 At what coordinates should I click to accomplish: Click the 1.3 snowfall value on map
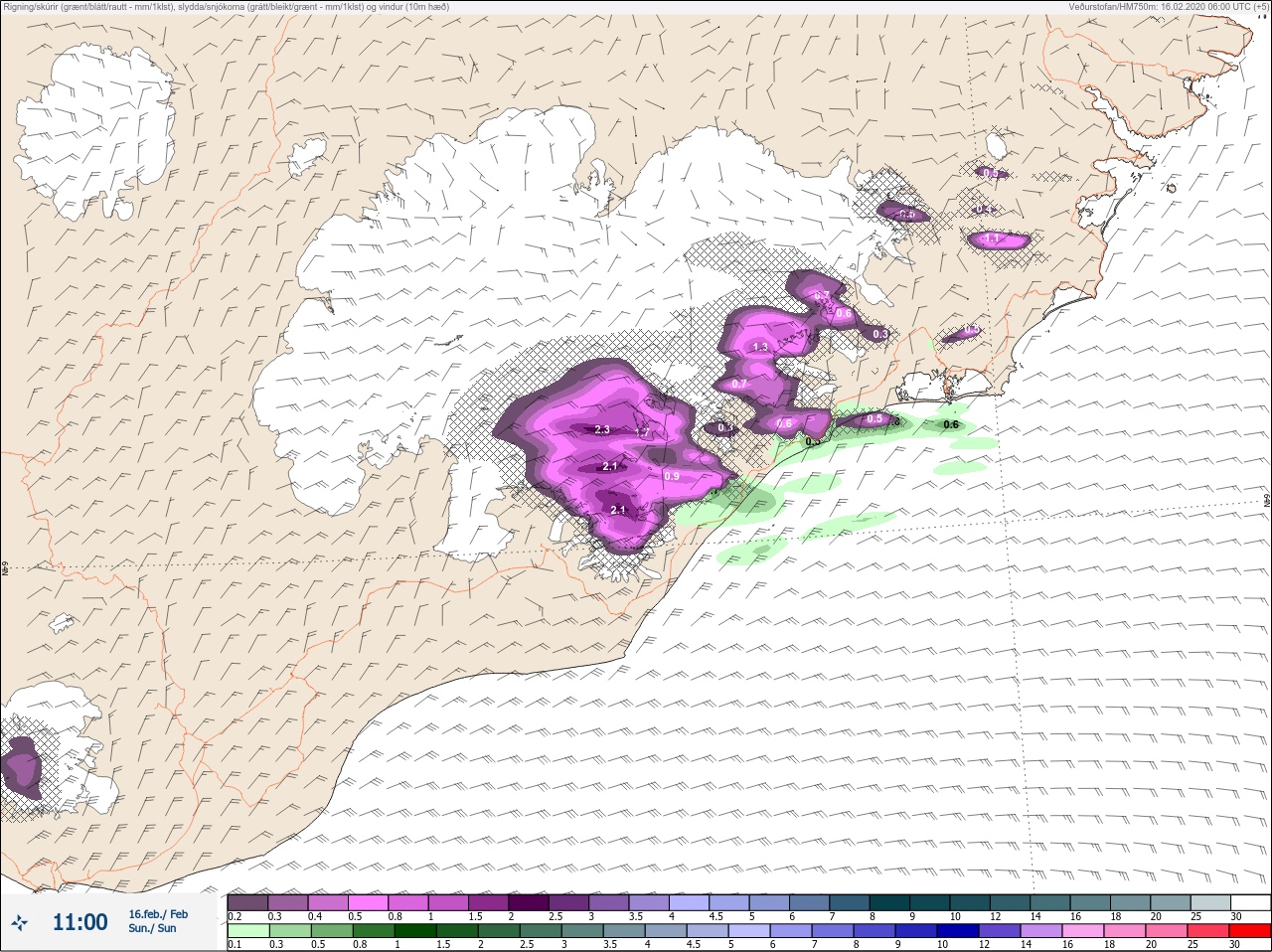point(761,347)
